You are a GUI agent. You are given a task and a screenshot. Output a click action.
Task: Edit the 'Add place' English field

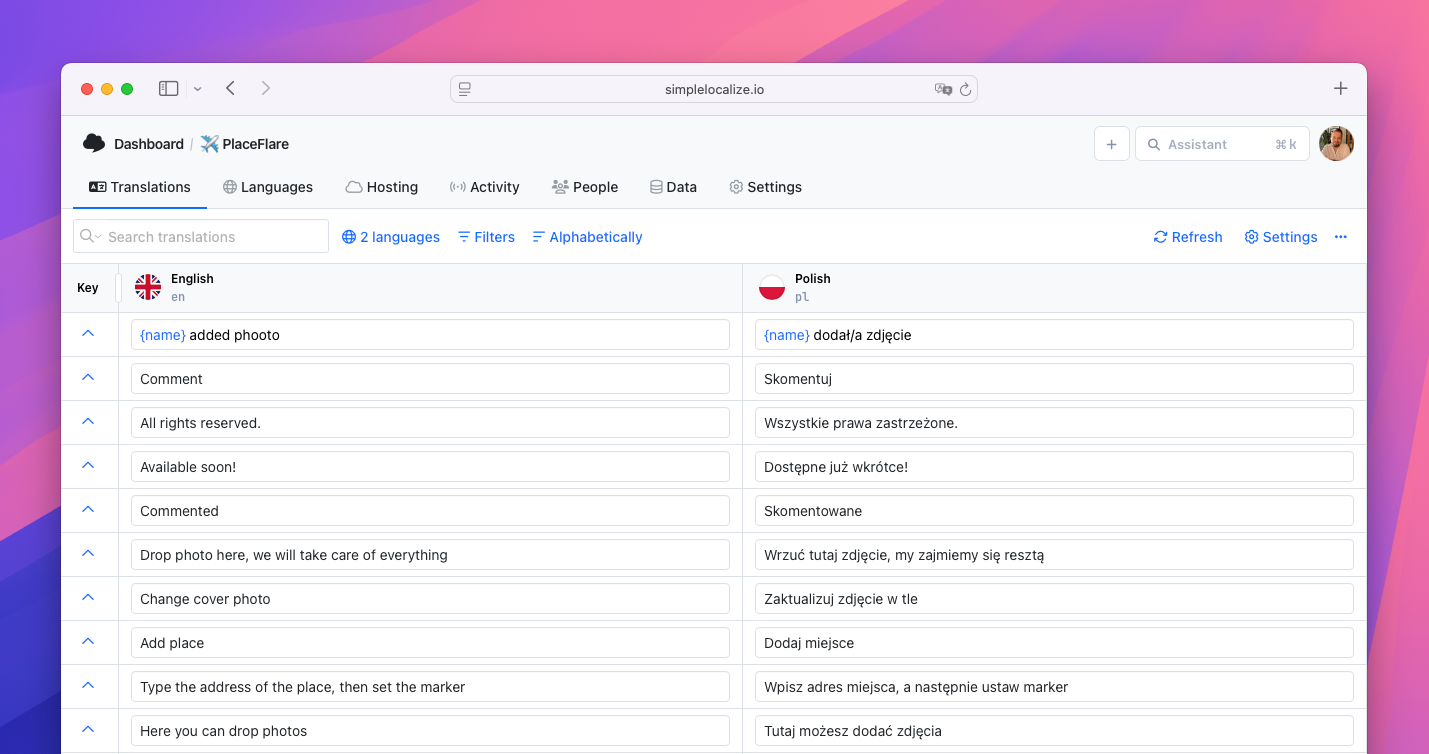430,643
